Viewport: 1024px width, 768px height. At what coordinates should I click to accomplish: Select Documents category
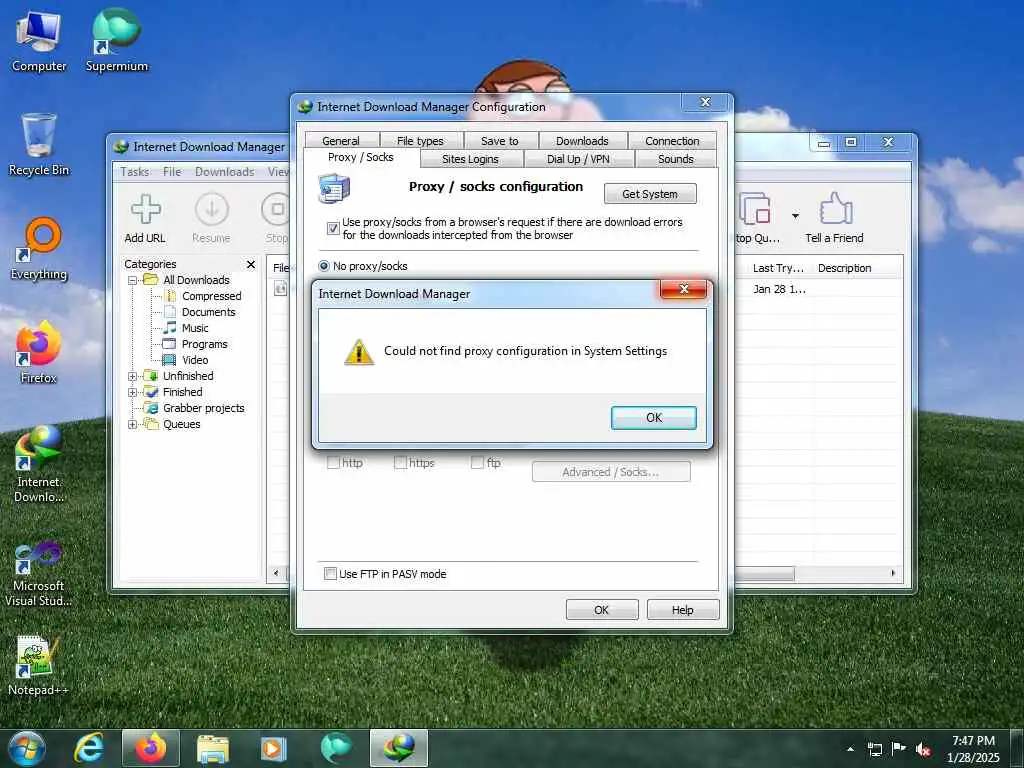pyautogui.click(x=208, y=312)
